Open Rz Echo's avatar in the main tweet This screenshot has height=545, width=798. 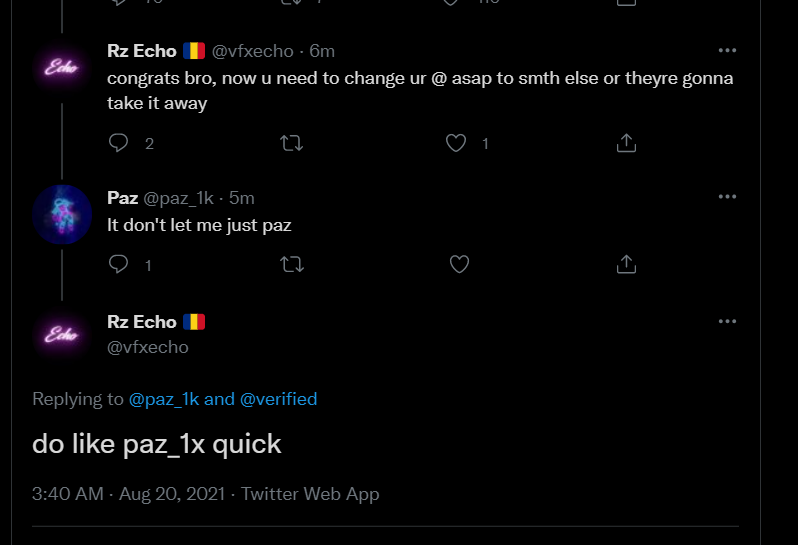click(62, 335)
